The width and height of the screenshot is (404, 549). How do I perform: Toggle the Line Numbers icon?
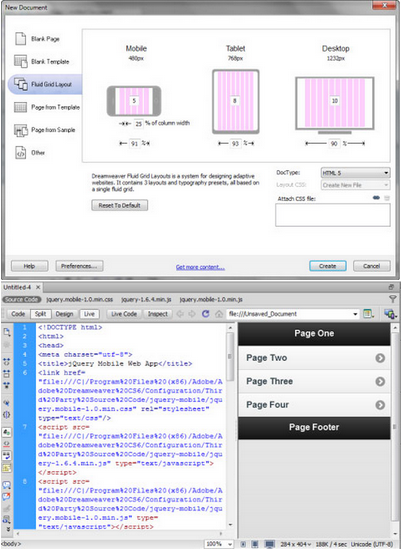7,432
